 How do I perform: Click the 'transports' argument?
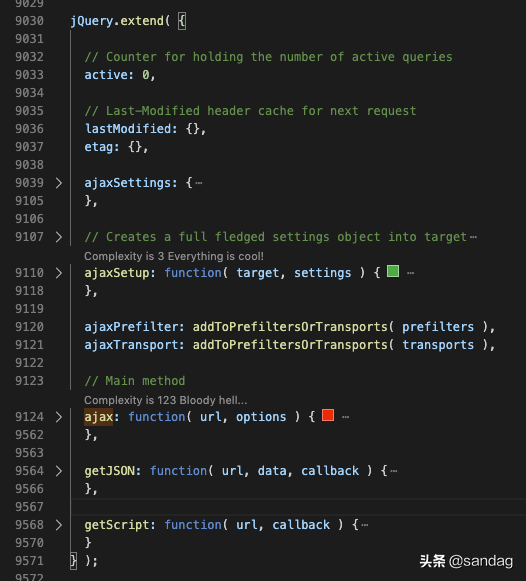pos(438,345)
